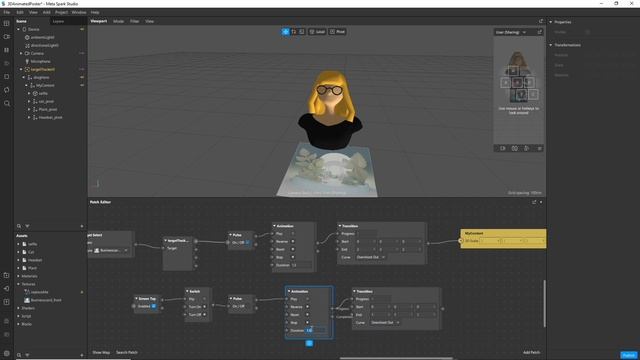The height and width of the screenshot is (360, 640).
Task: Click the video/camera icon in left sidebar
Action: tap(7, 37)
